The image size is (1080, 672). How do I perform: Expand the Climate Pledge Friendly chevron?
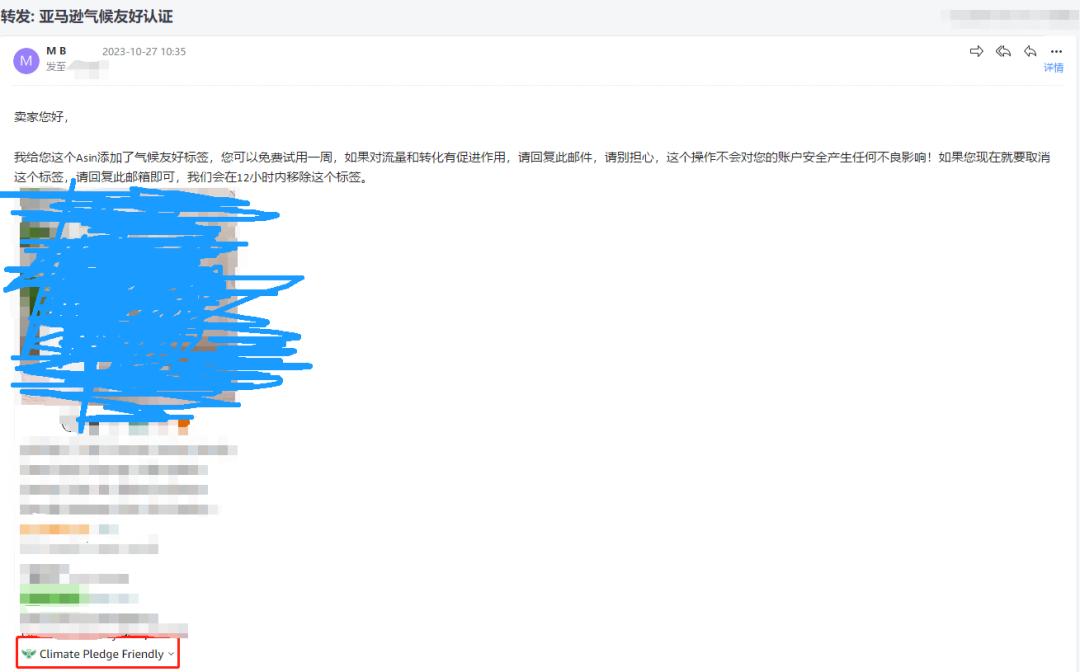coord(171,654)
